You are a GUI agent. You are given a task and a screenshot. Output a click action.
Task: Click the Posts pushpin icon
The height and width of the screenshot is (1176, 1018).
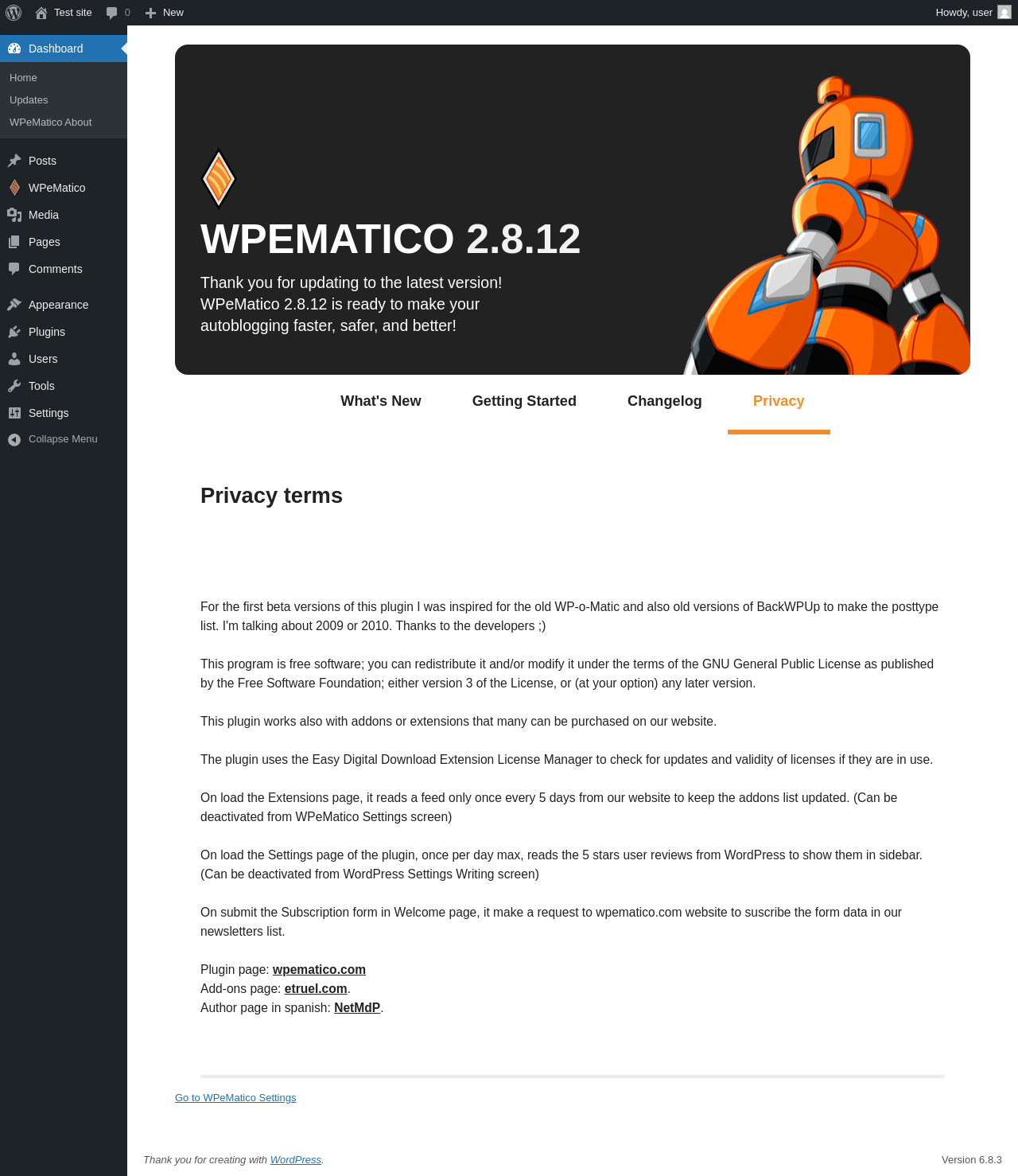click(14, 161)
